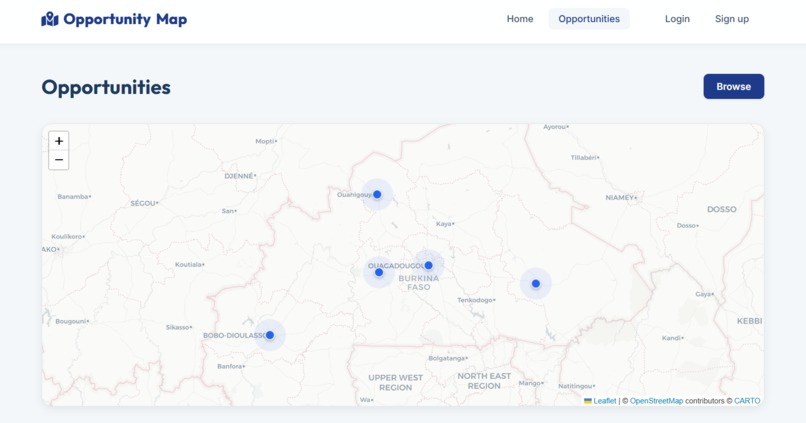The image size is (806, 423).
Task: Select the marker at Bobo-Dioulasso
Action: (269, 335)
